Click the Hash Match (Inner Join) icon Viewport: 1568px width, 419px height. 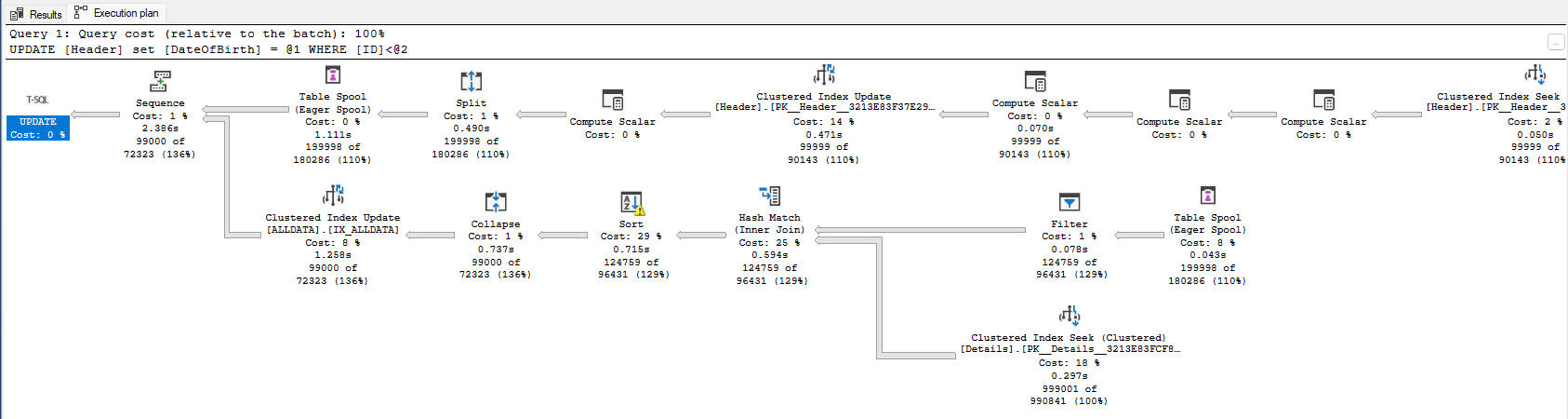coord(770,196)
